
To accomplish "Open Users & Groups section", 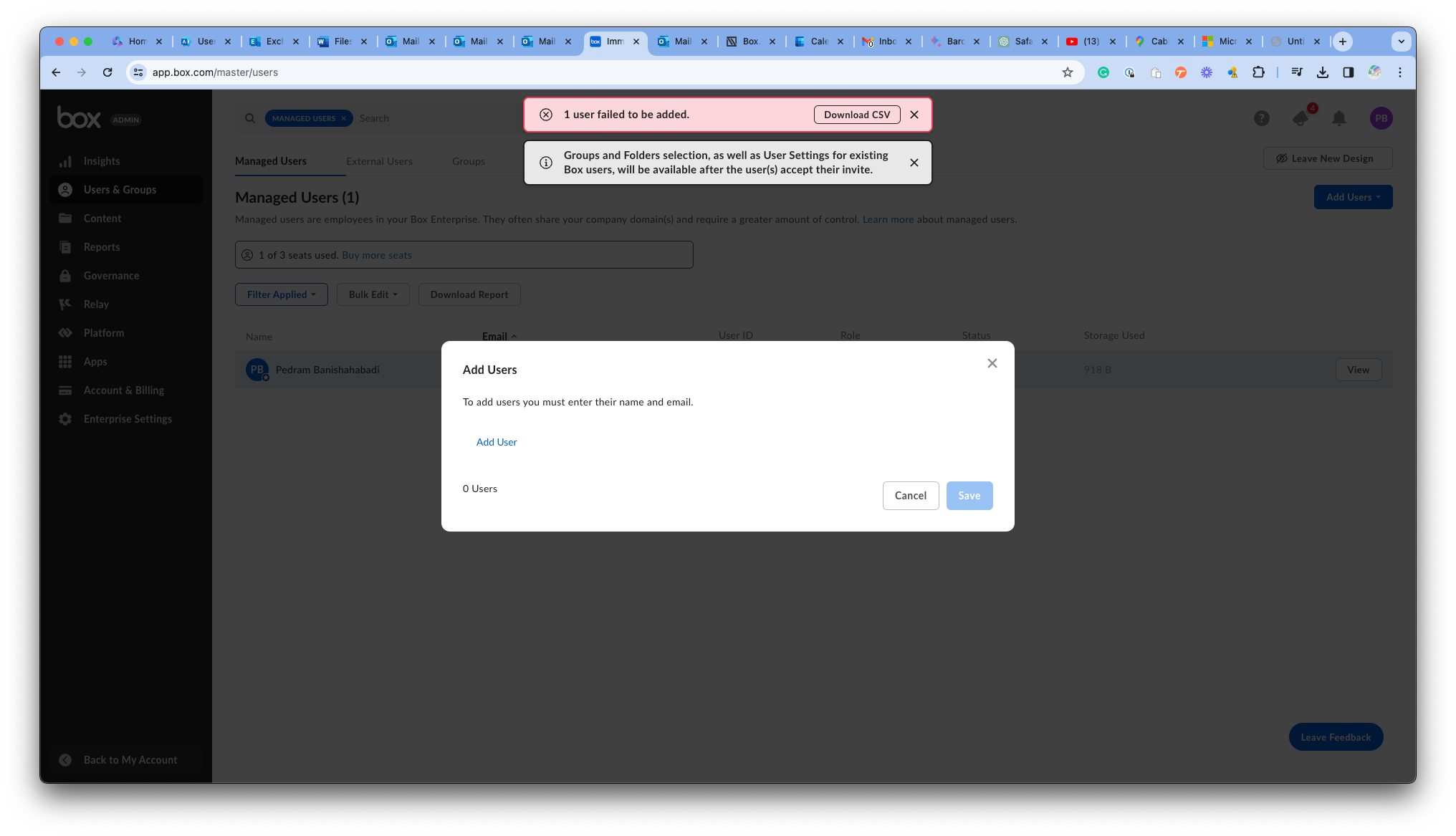I will tap(121, 189).
